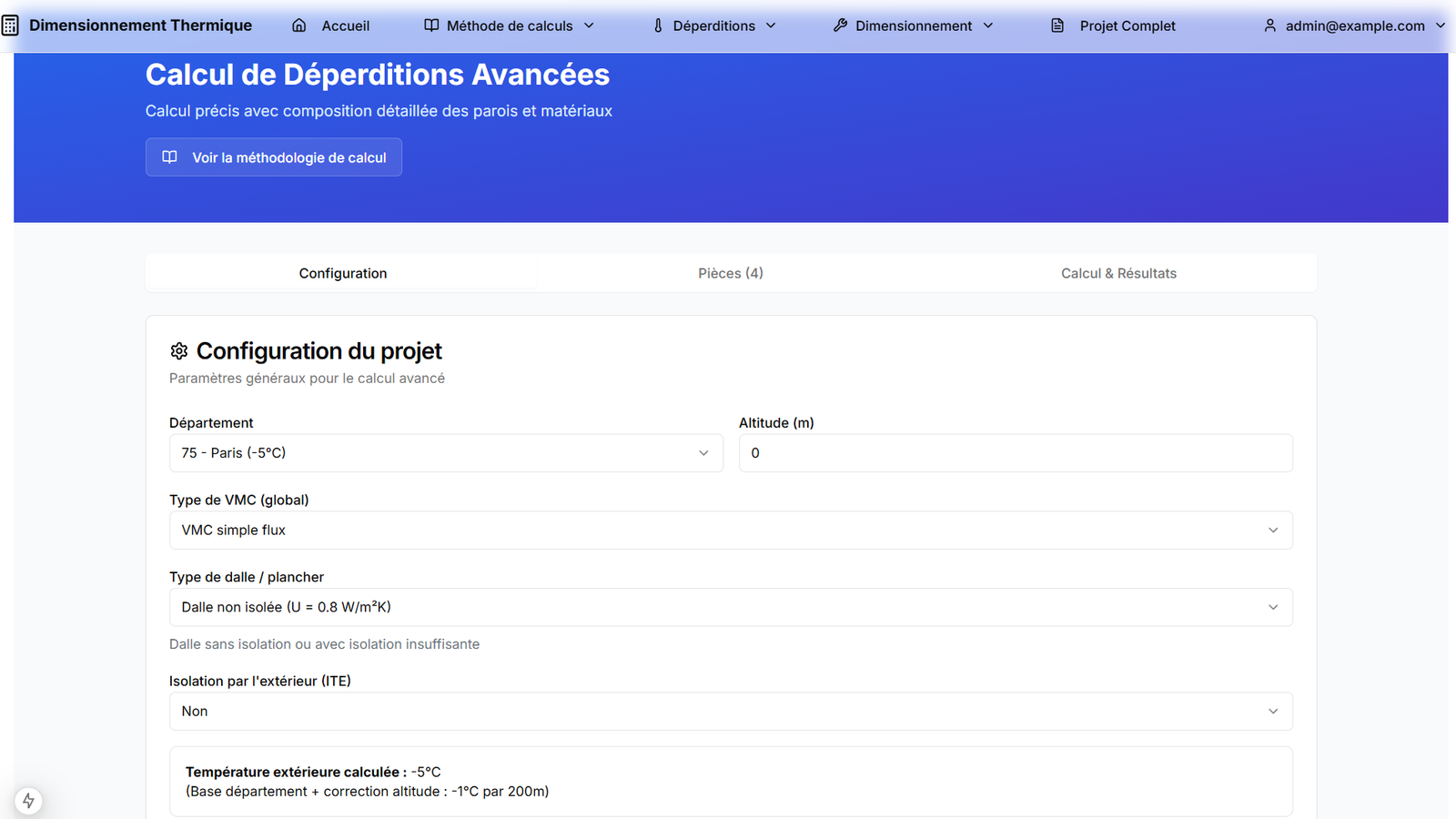
Task: Go to the Calcul & Résultats tab
Action: click(1118, 273)
